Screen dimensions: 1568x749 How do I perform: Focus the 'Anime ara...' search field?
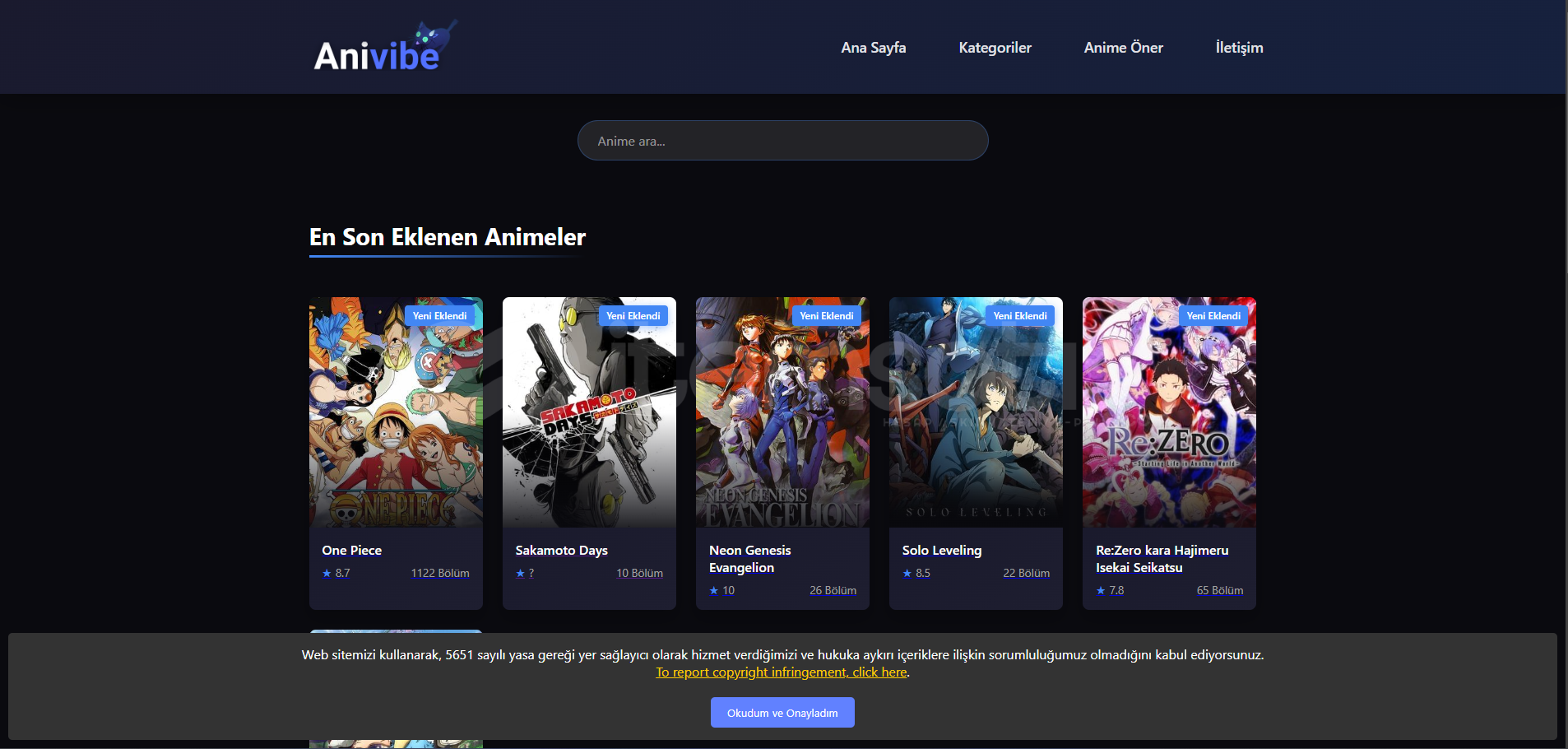(782, 141)
